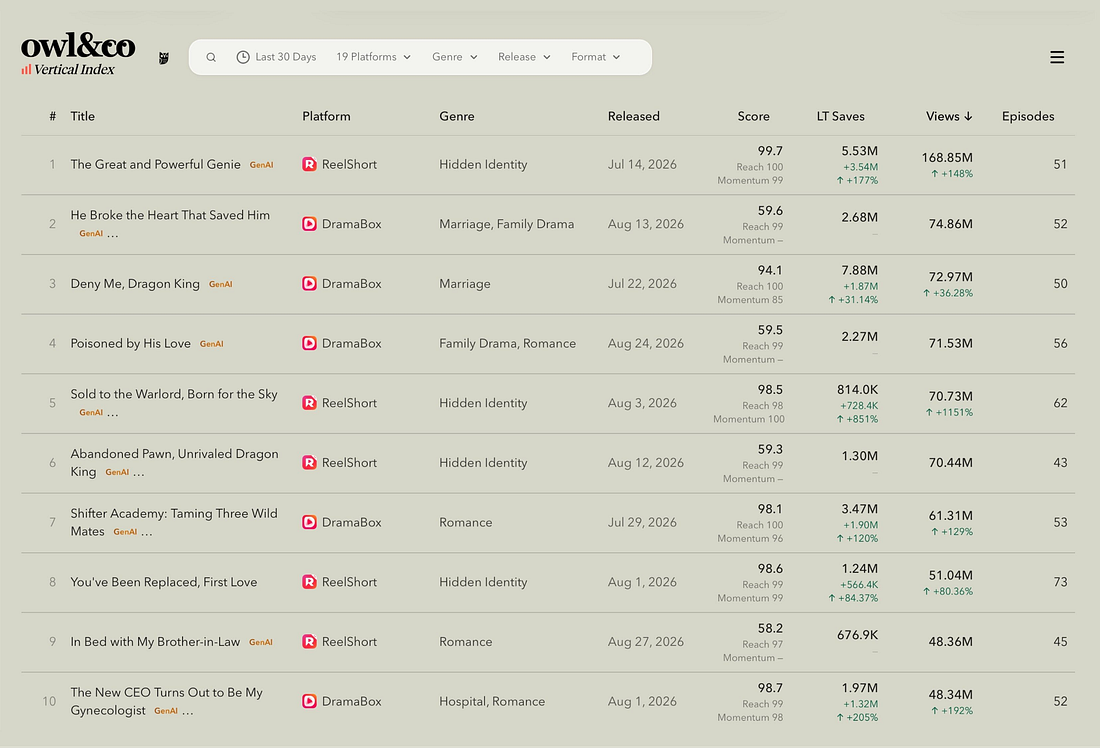The height and width of the screenshot is (748, 1100).
Task: Click the search magnifier icon
Action: [210, 58]
